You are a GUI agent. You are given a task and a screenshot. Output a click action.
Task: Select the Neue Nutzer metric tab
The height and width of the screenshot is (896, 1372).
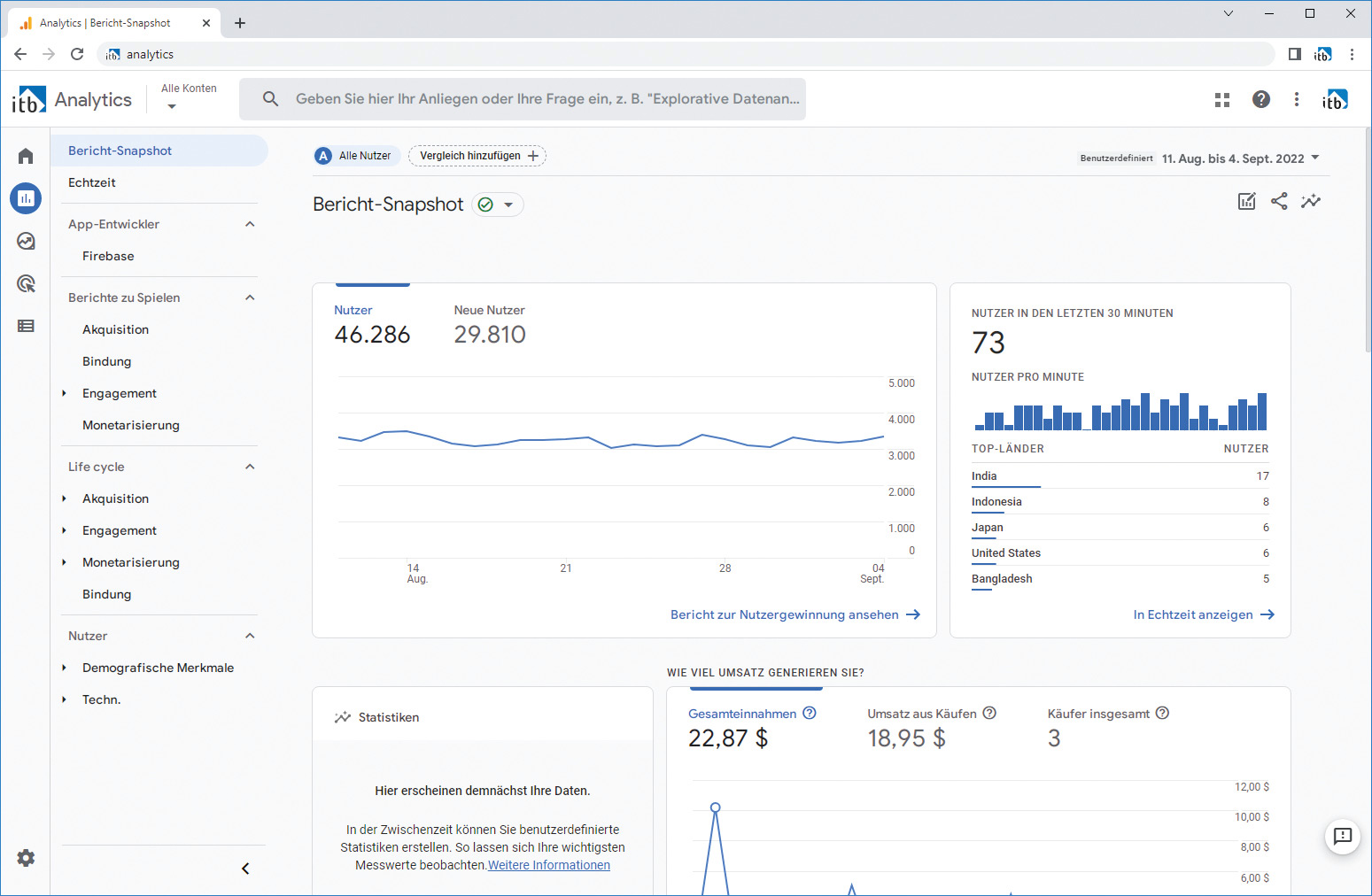pyautogui.click(x=490, y=325)
